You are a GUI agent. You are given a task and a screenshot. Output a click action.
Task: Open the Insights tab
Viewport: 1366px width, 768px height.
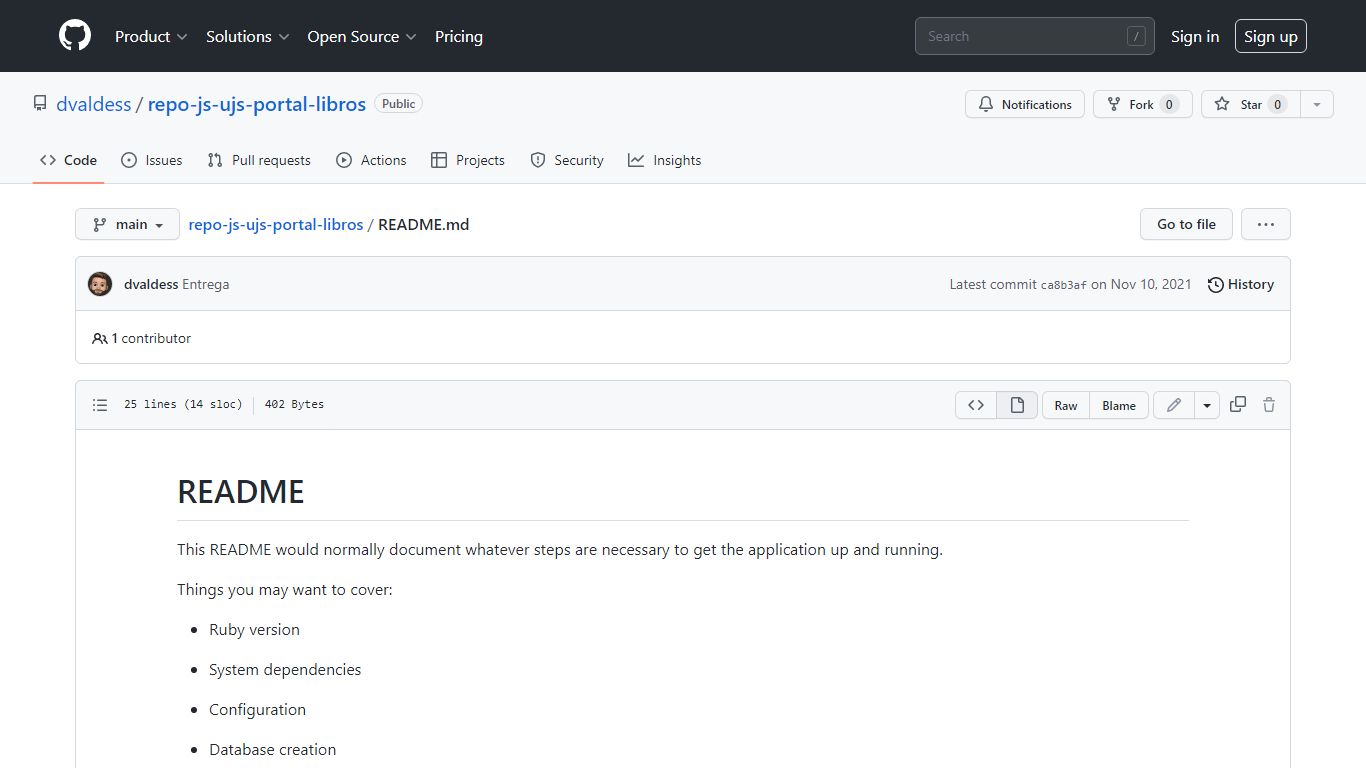coord(665,160)
